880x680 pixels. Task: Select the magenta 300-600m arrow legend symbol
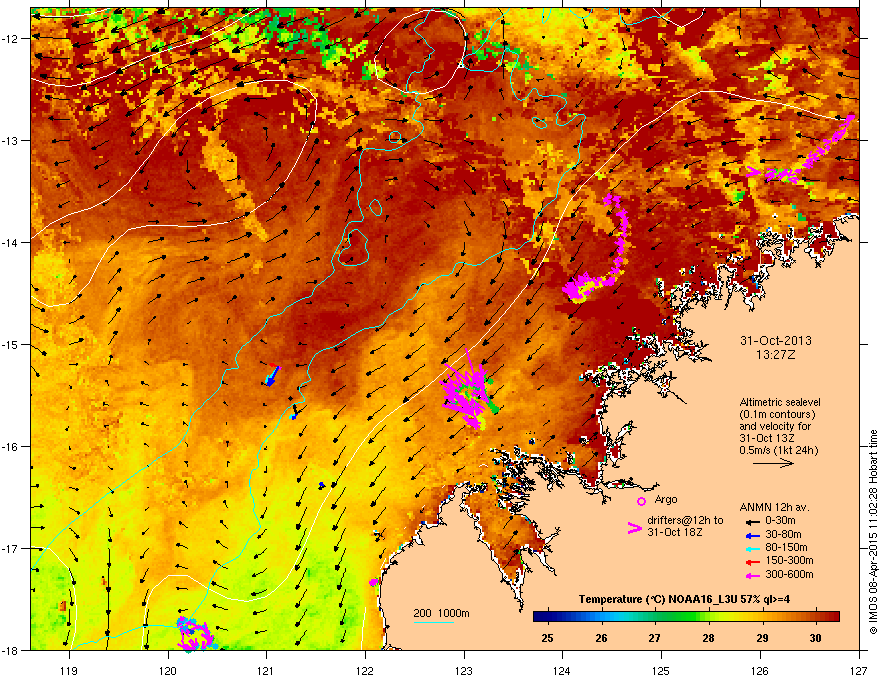752,575
